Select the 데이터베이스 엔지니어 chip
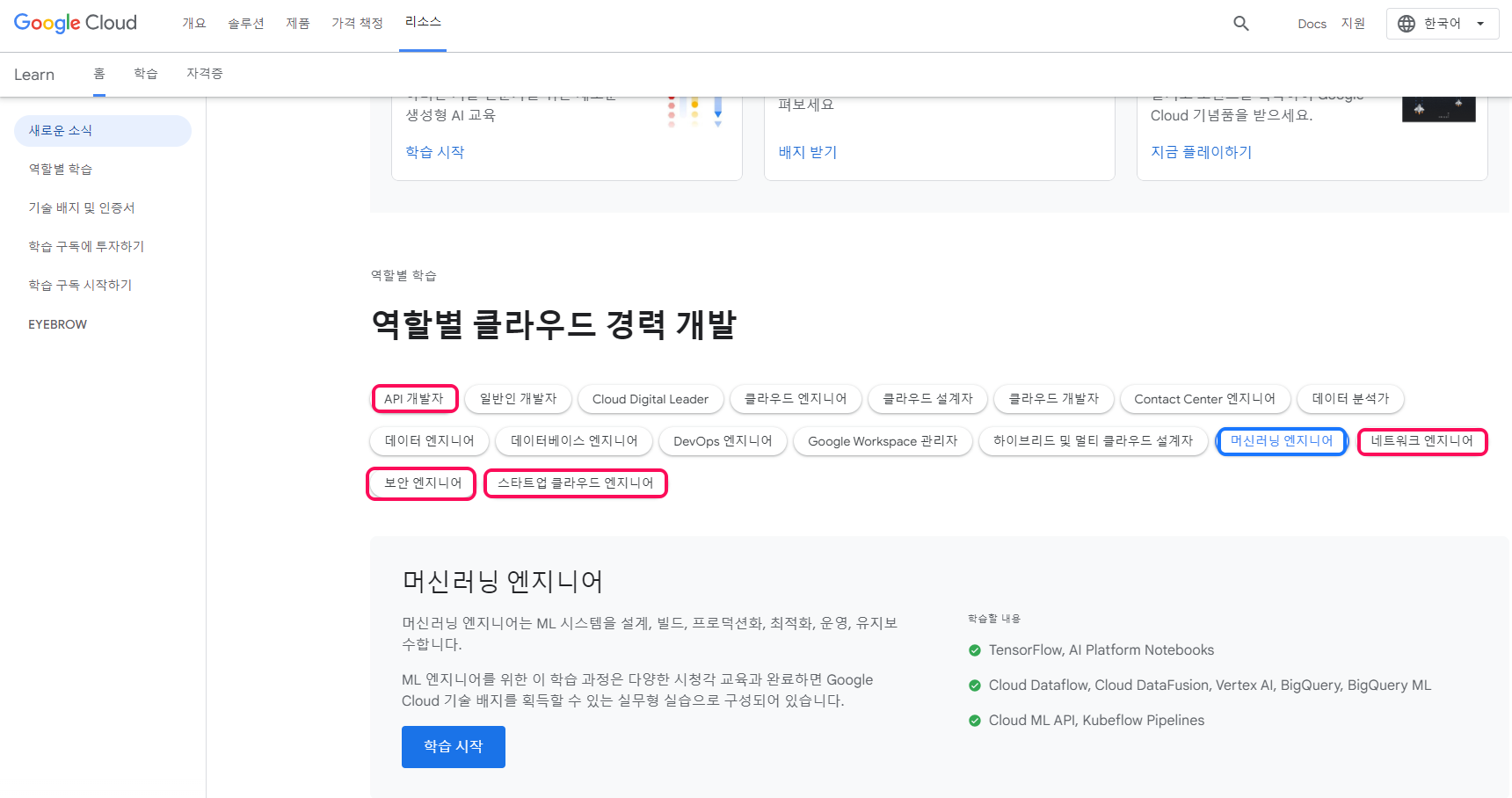This screenshot has width=1512, height=798. (575, 441)
